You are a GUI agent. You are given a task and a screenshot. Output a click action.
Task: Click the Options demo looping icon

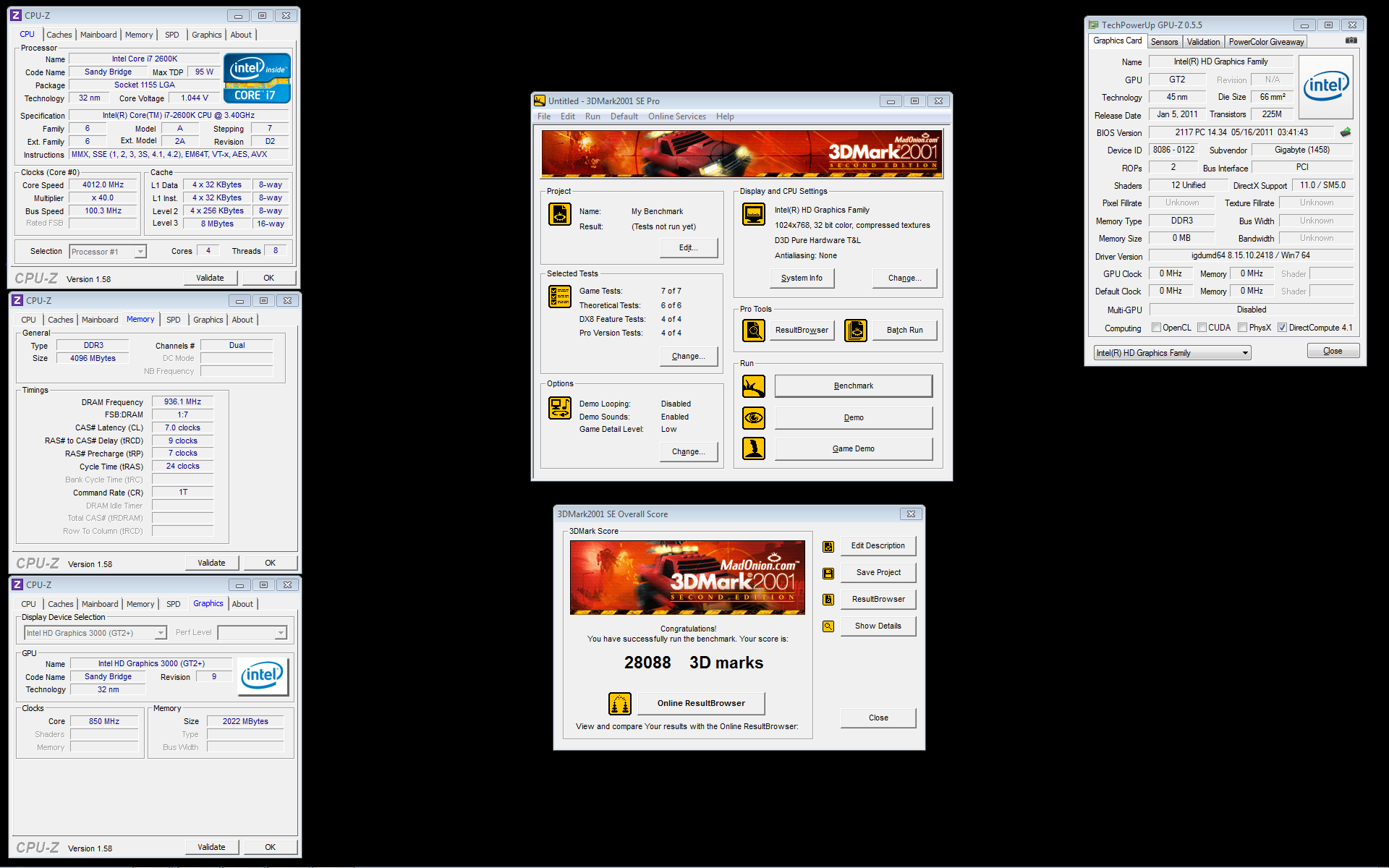coord(560,408)
